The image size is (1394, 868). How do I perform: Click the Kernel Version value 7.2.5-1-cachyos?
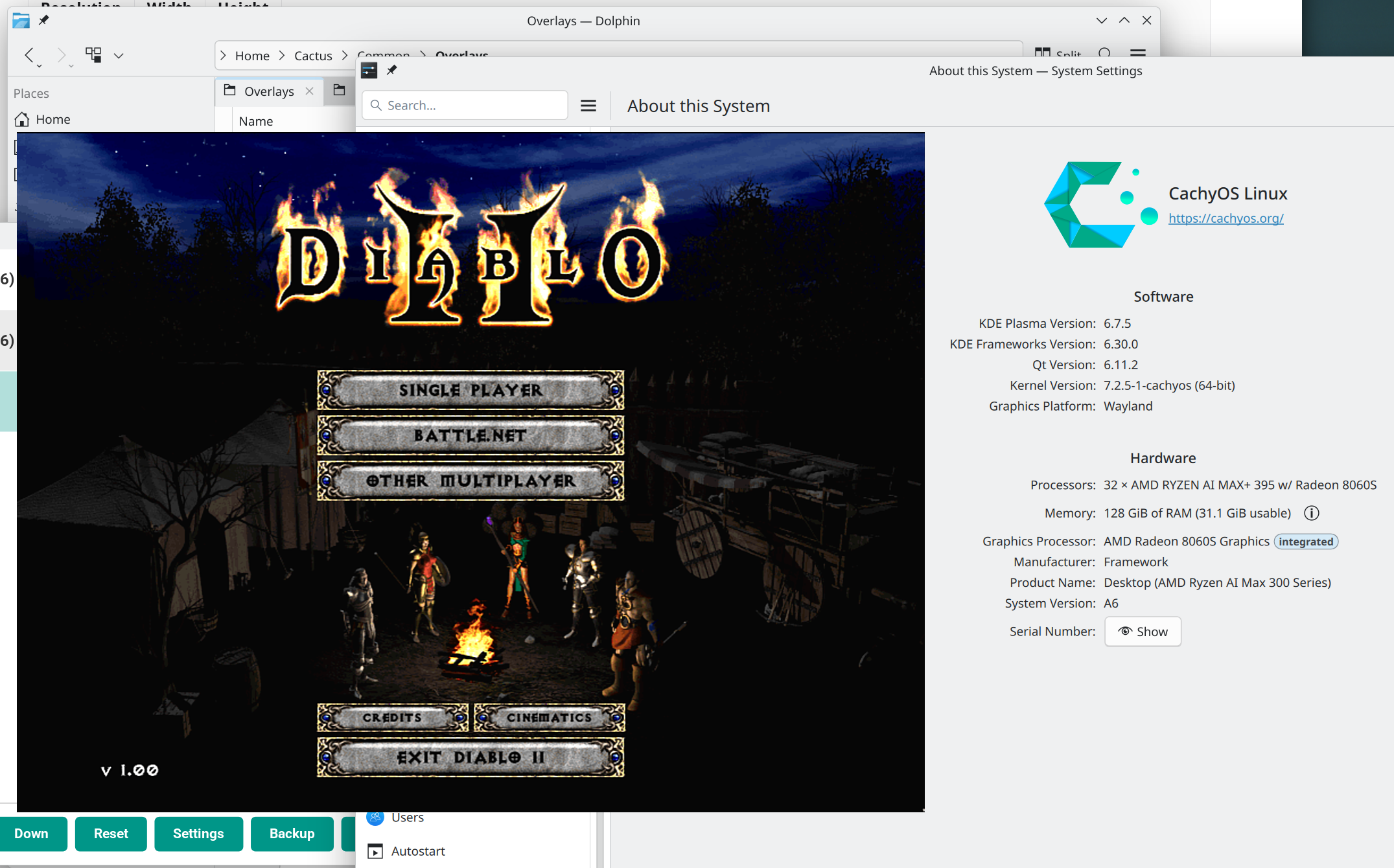tap(1169, 385)
